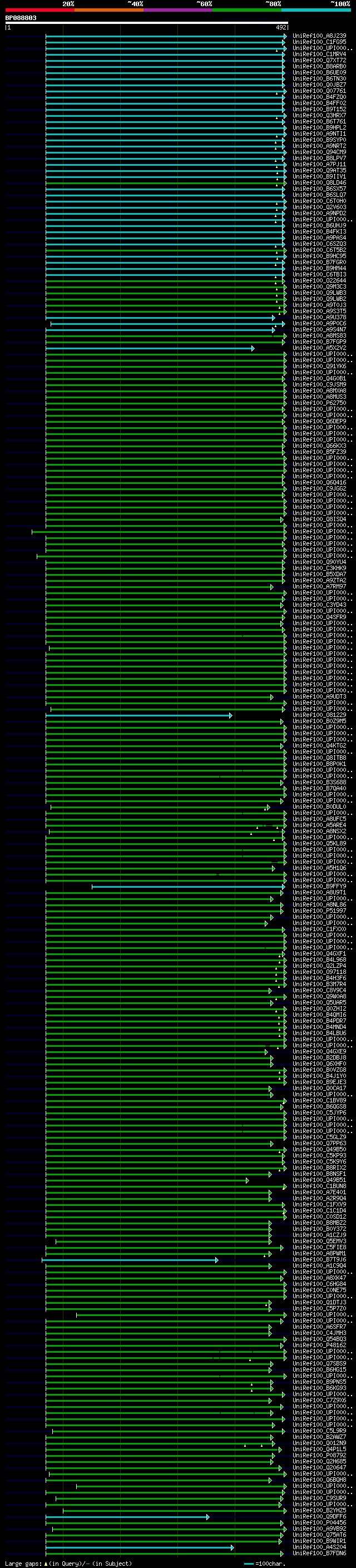This screenshot has width=356, height=1568.
Task: Click the white query sequence bar
Action: tap(147, 23)
